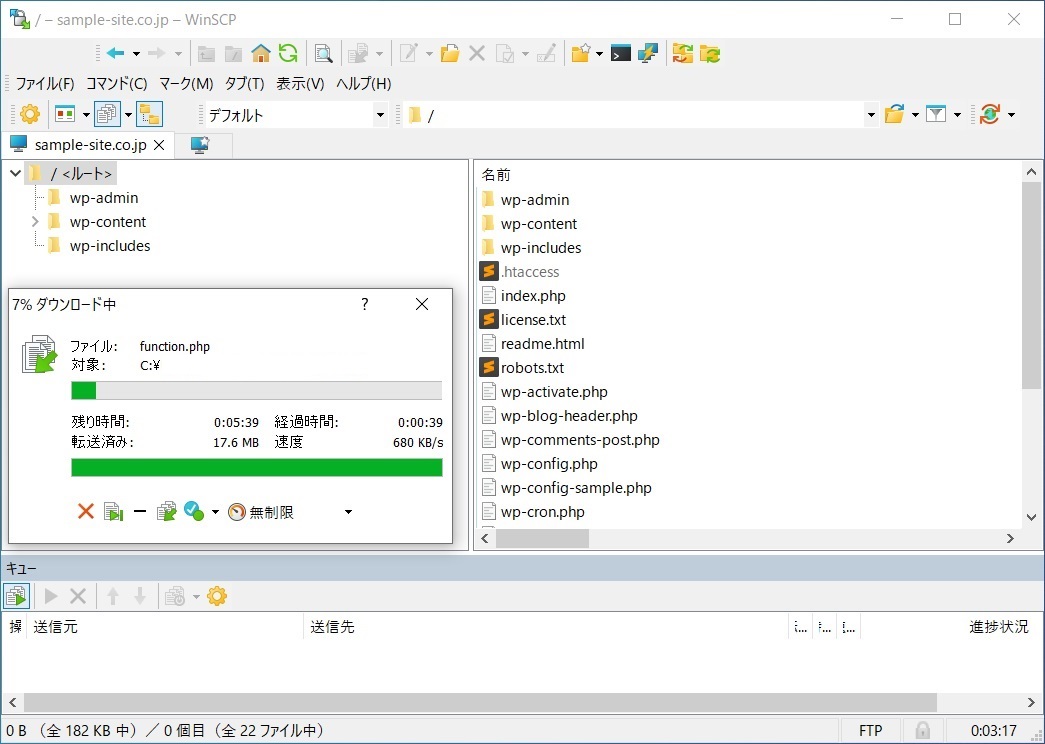Go to the home directory
1045x744 pixels.
pos(261,53)
